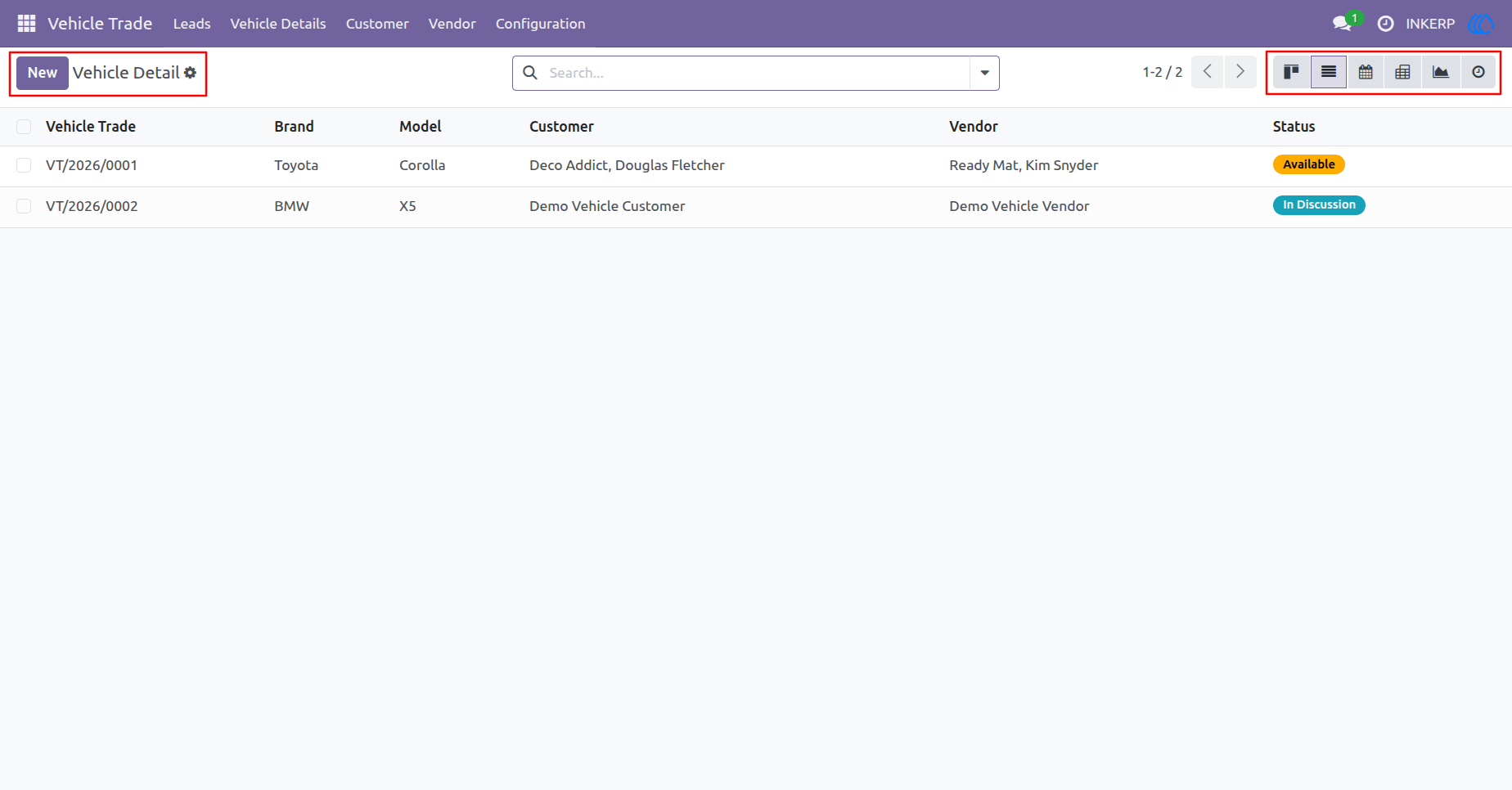This screenshot has height=790, width=1512.
Task: Go to the next page of records
Action: point(1240,72)
